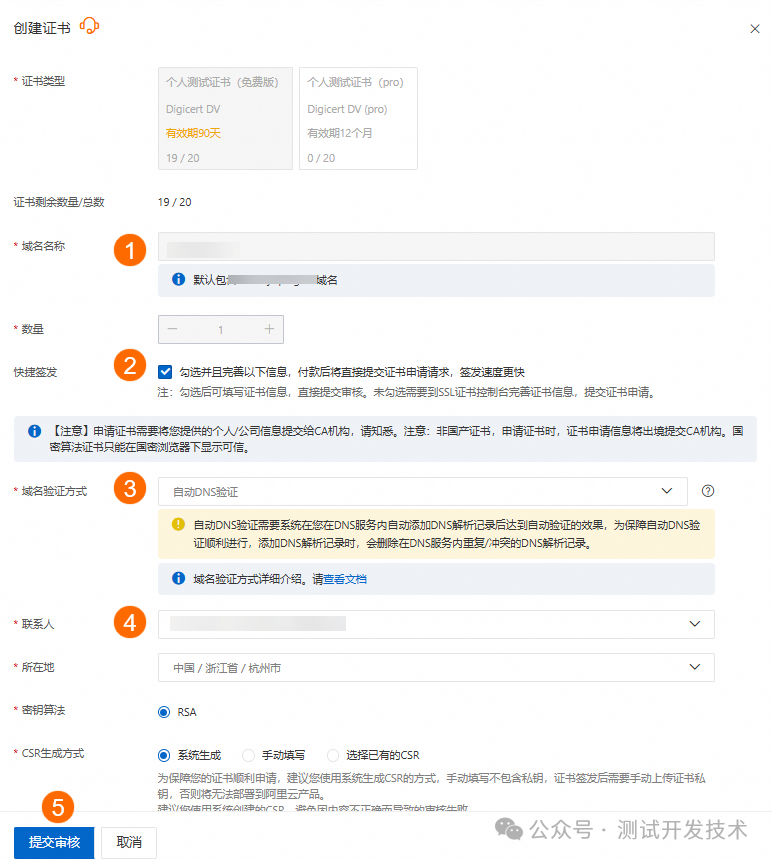Select the RSA algorithm radio button
This screenshot has height=860, width=772.
pyautogui.click(x=163, y=712)
